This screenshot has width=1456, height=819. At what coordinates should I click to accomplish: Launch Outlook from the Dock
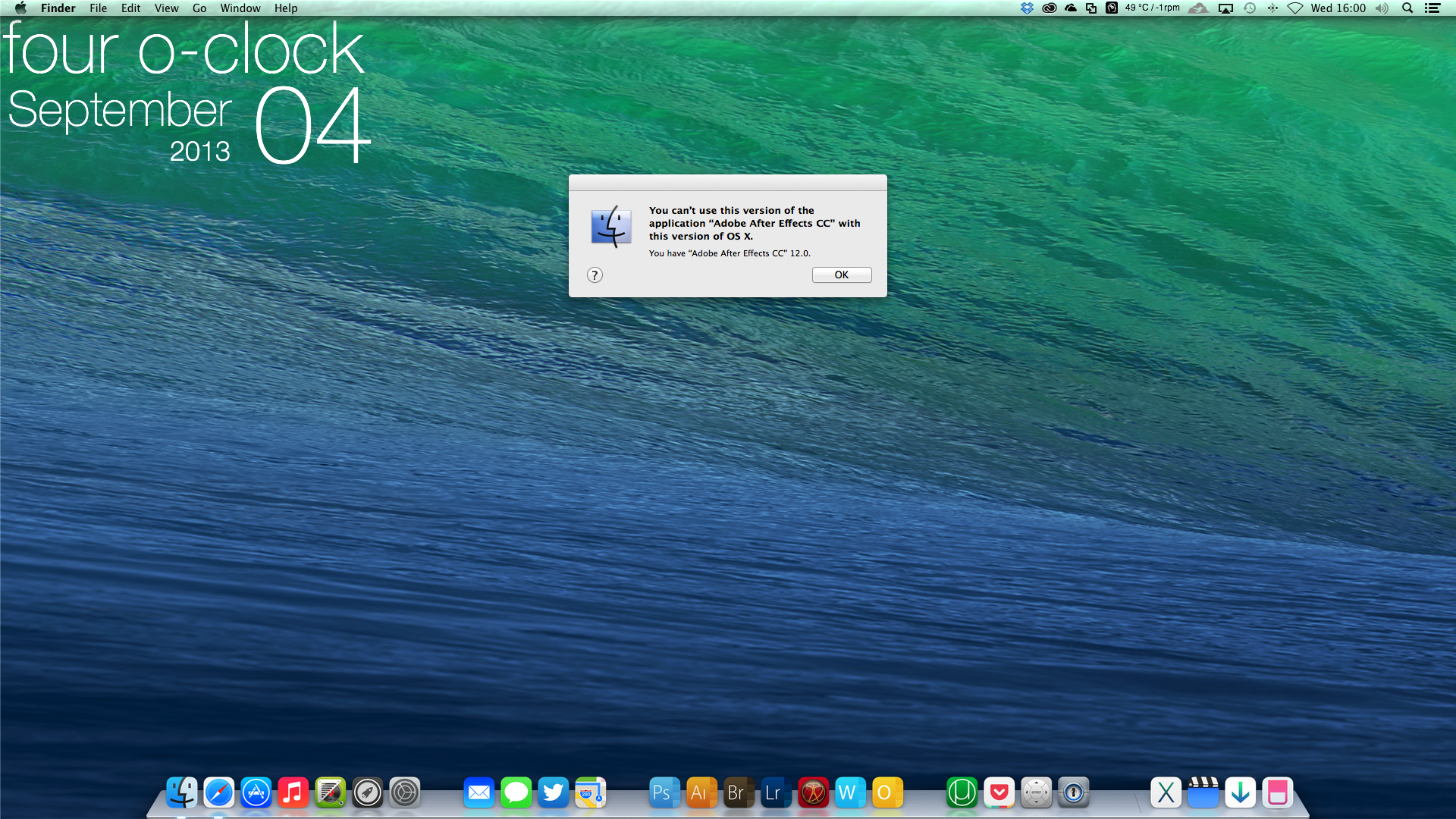(888, 792)
